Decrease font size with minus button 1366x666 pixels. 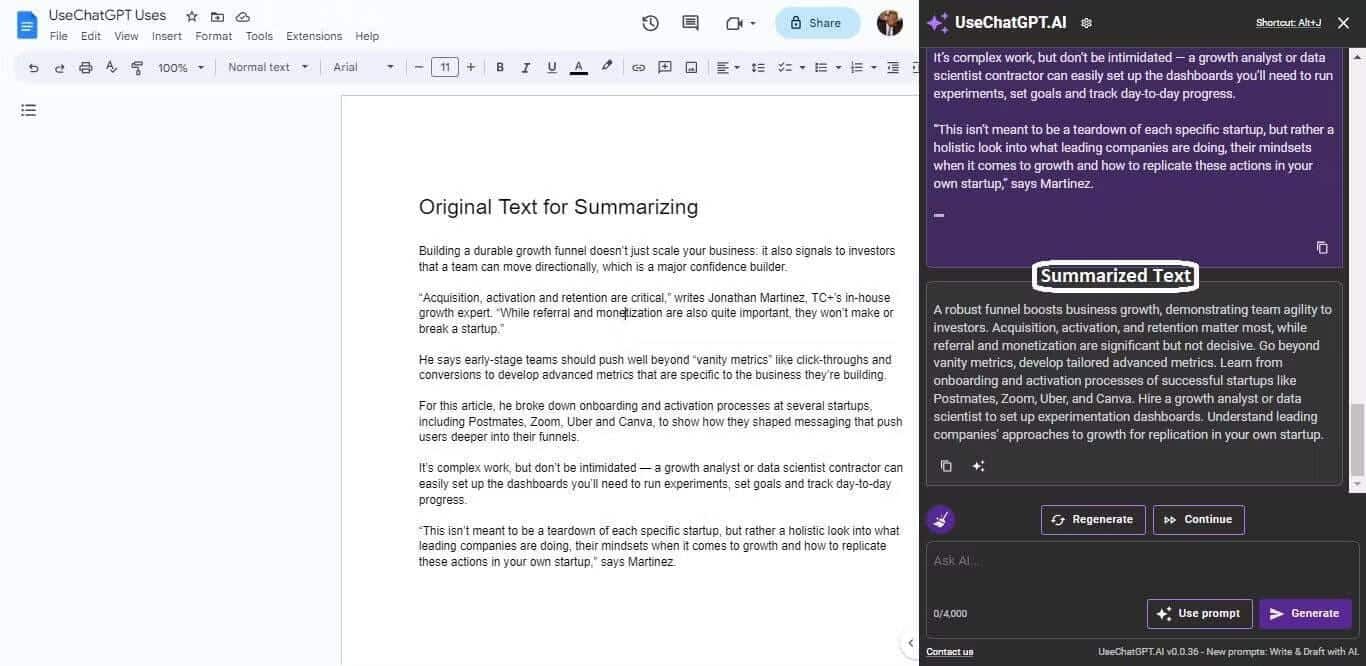click(x=419, y=67)
